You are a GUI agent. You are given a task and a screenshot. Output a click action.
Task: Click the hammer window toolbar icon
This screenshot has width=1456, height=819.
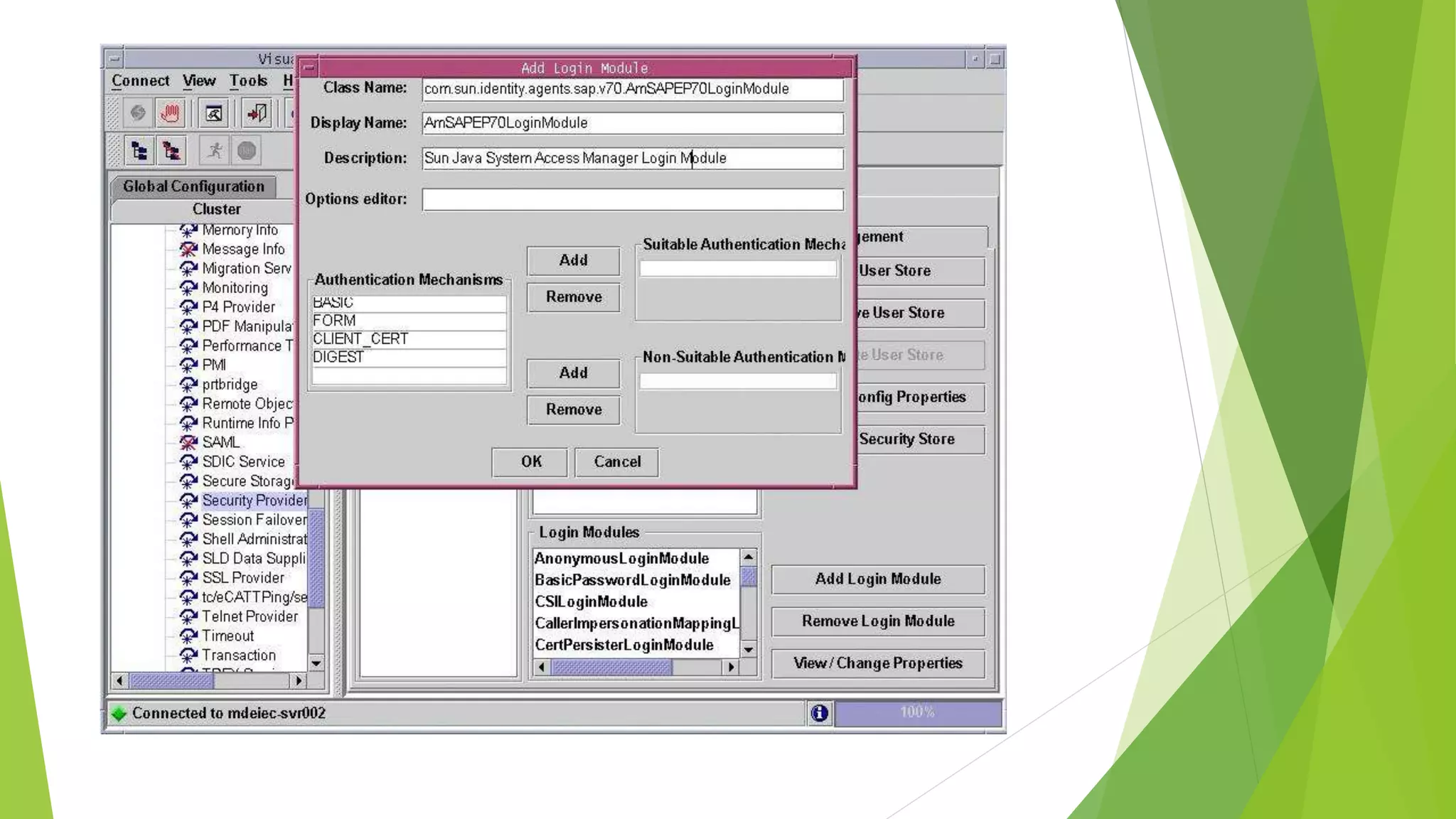coord(214,112)
